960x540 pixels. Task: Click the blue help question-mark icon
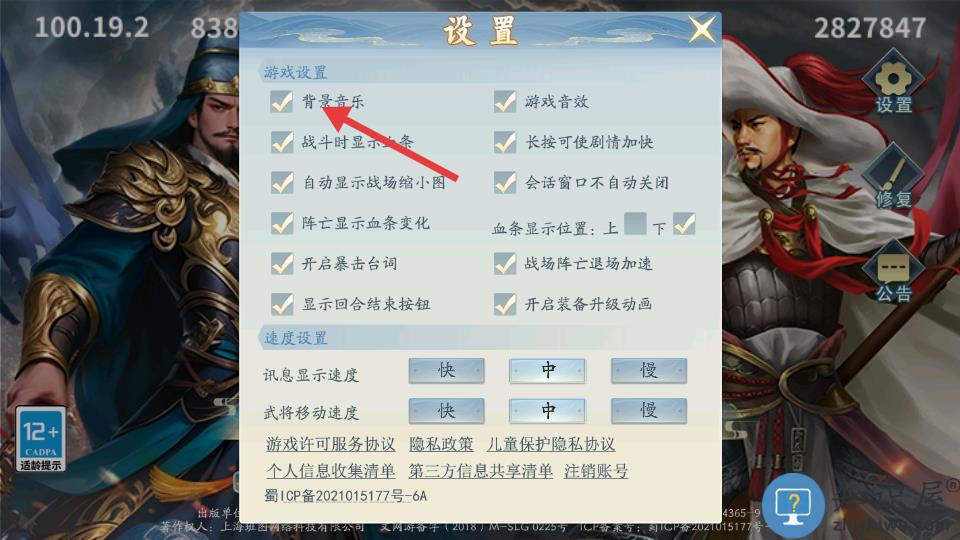tap(793, 506)
